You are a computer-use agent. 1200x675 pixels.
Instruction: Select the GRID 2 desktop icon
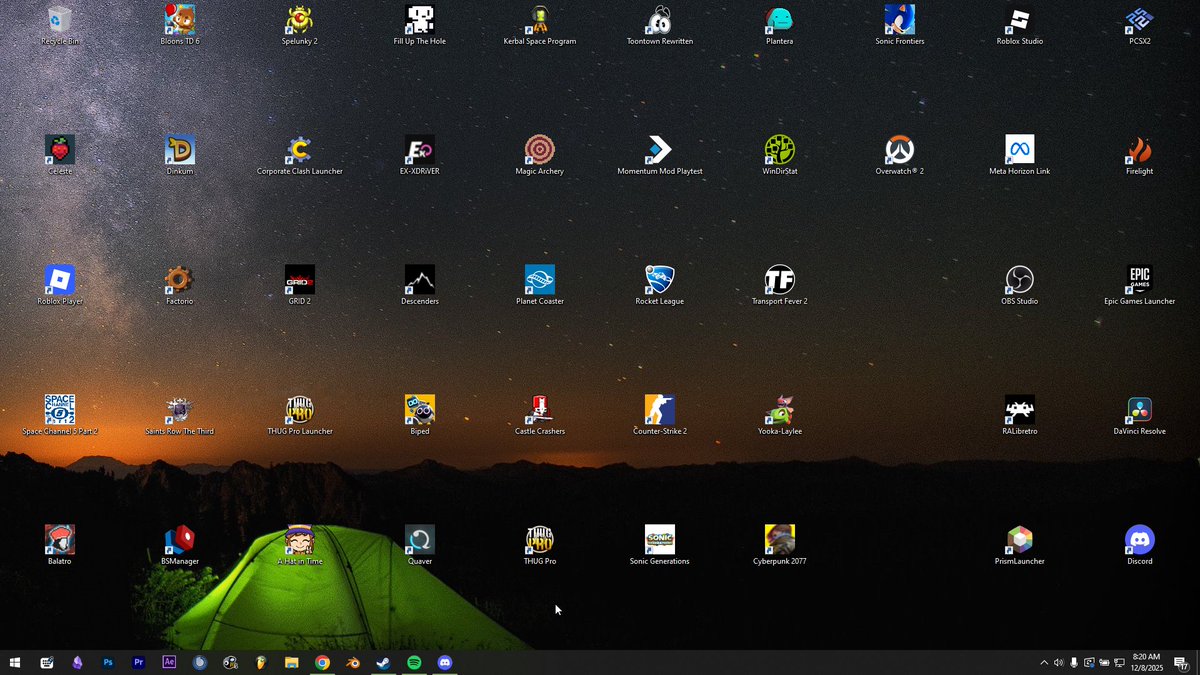coord(300,285)
